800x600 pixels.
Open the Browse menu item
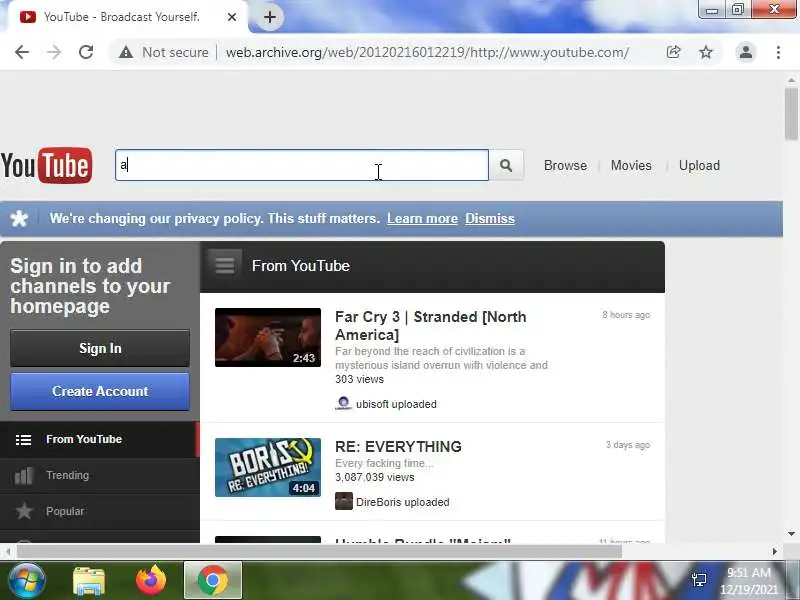(565, 165)
